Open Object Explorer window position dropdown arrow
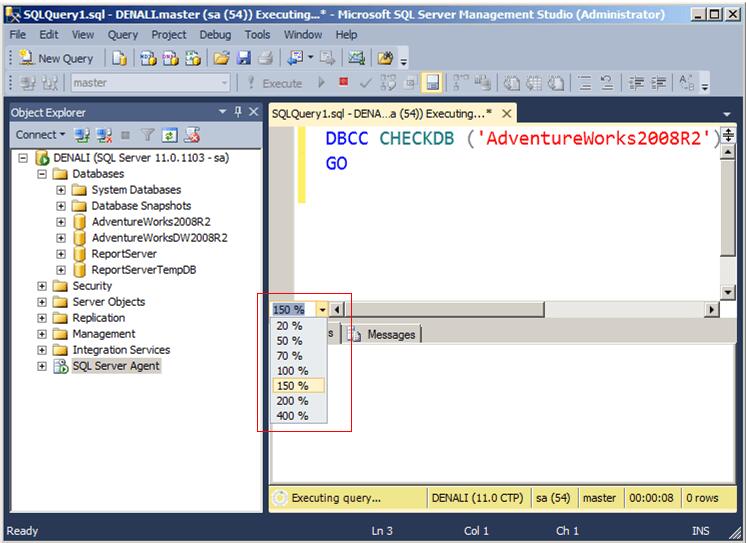This screenshot has height=543, width=746. tap(222, 112)
